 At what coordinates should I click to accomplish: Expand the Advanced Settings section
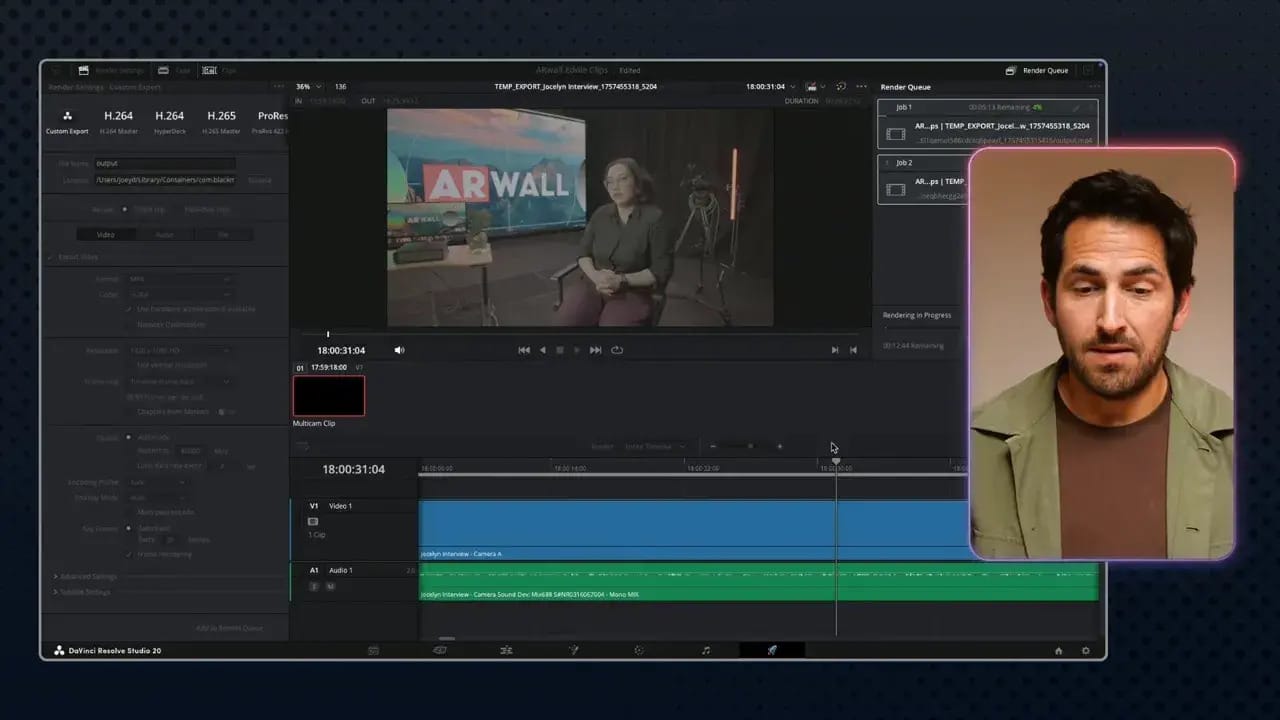pos(86,576)
